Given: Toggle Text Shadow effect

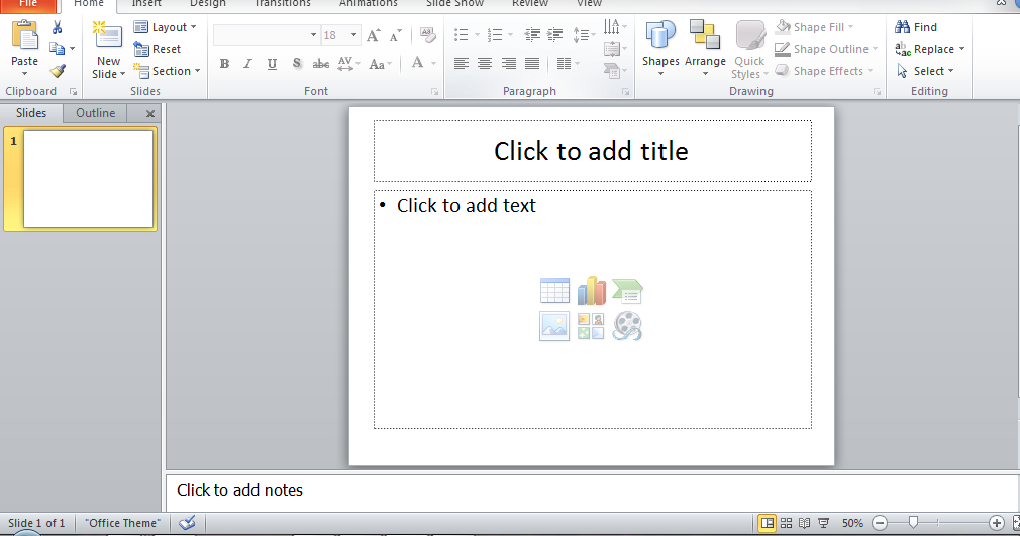Looking at the screenshot, I should (297, 64).
